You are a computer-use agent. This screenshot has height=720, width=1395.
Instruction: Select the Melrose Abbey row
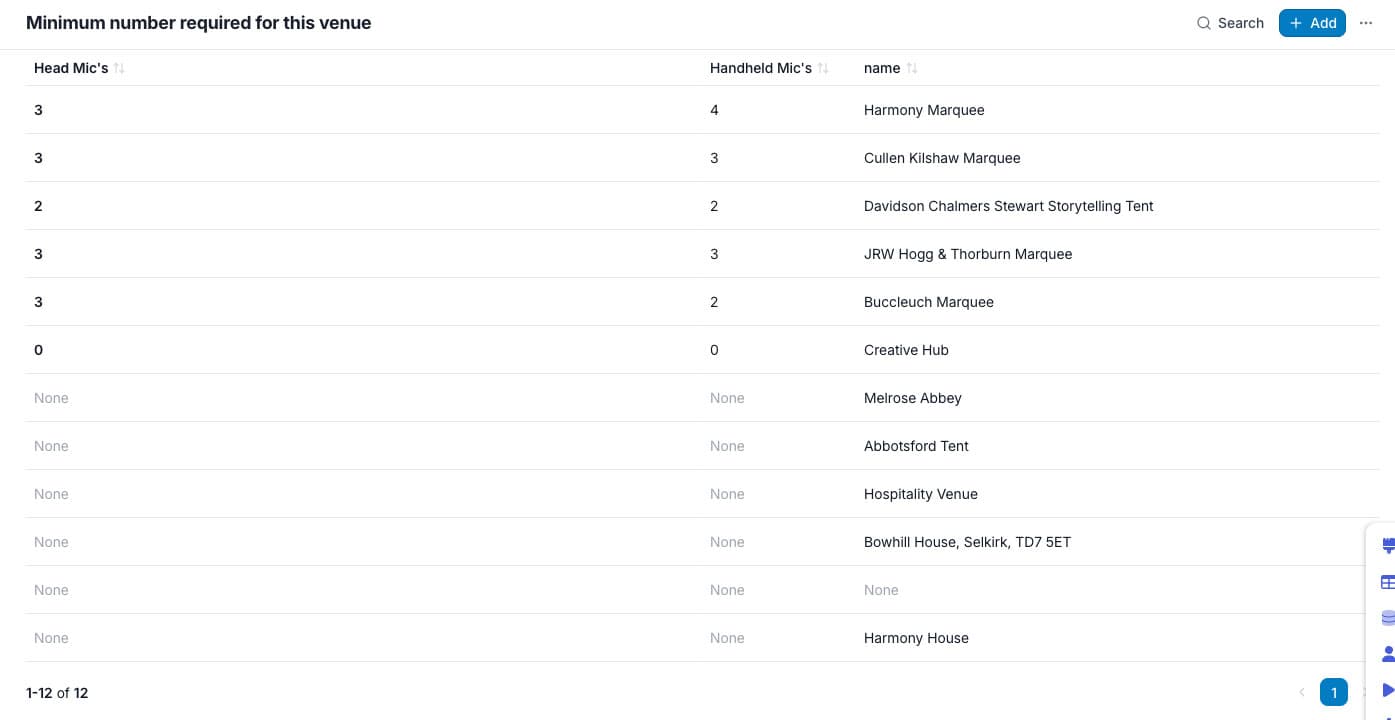(702, 398)
